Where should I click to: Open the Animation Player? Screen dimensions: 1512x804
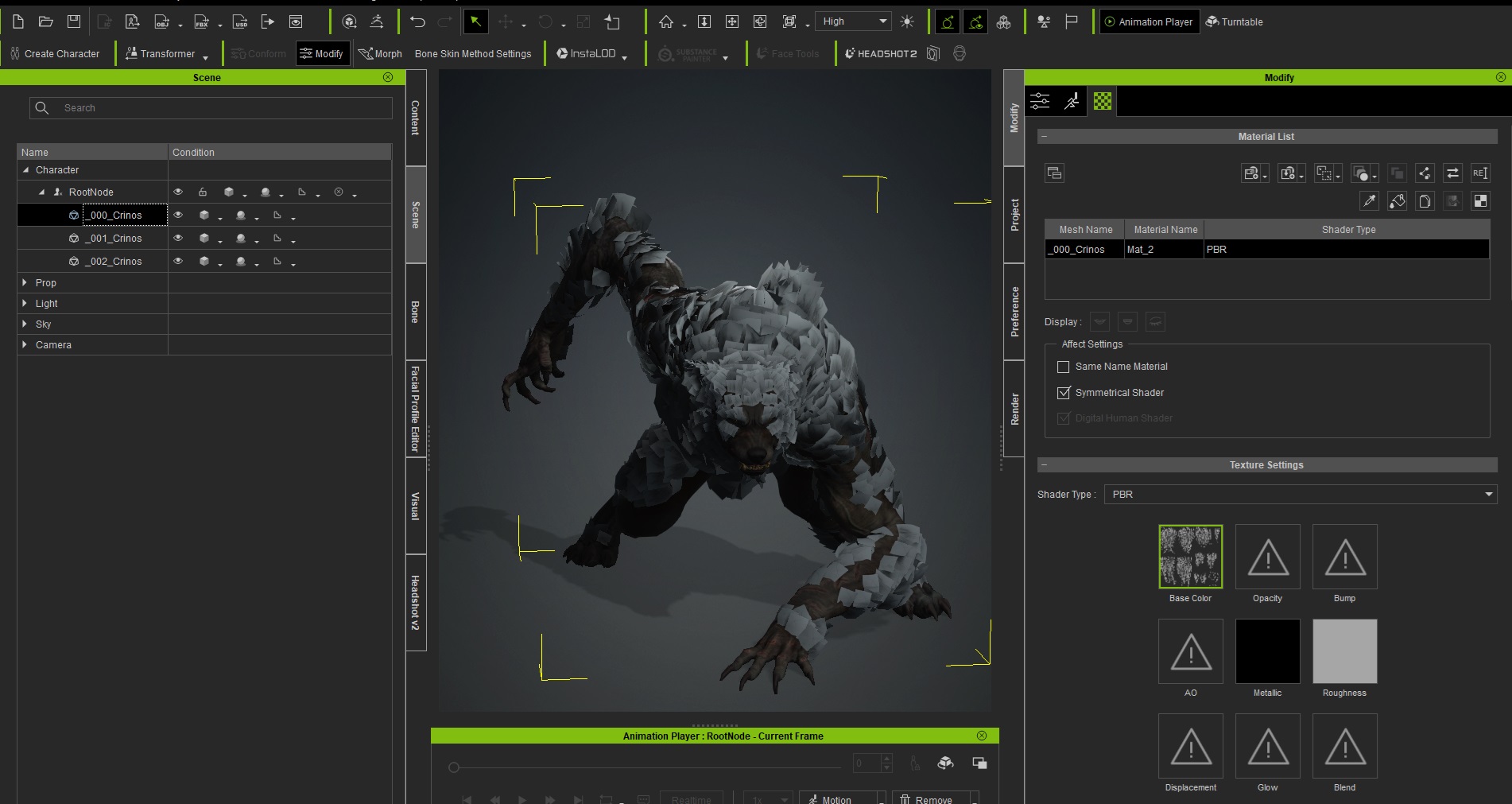[x=1149, y=21]
